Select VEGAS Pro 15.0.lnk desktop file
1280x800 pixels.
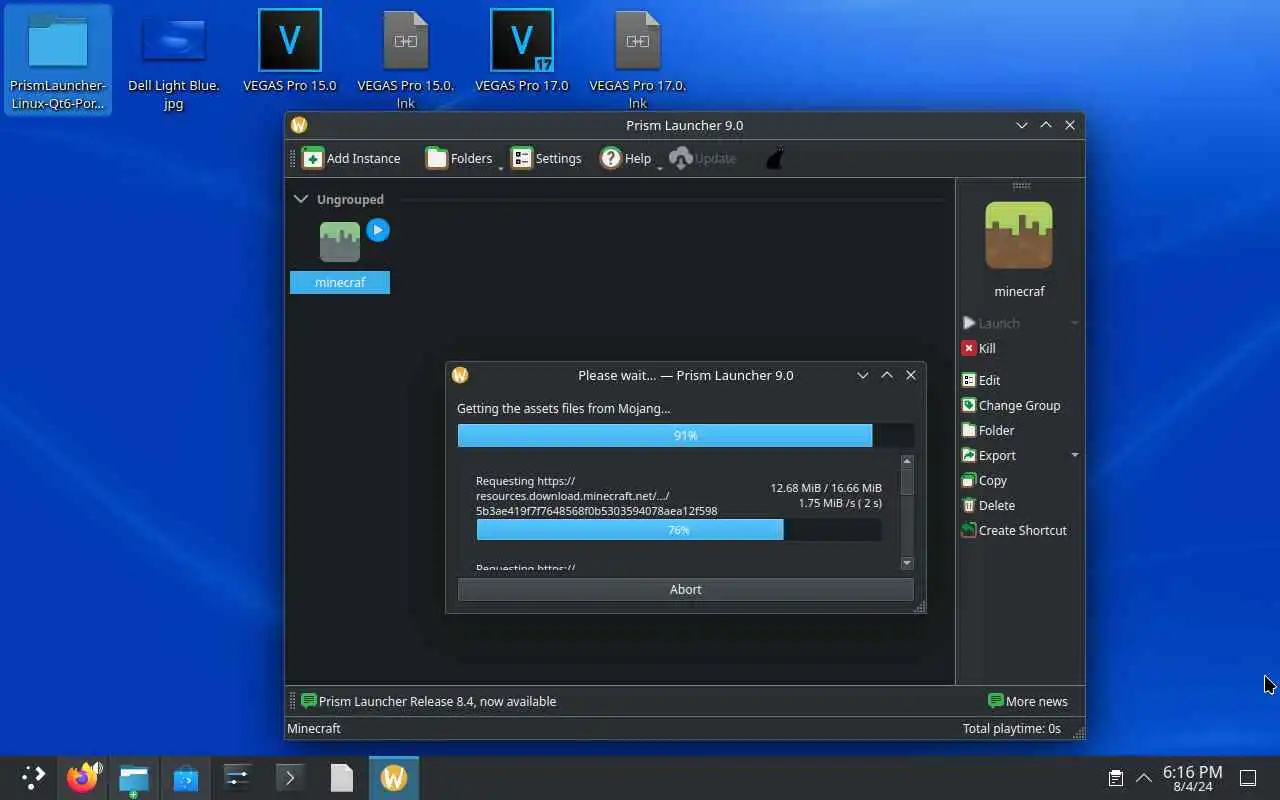[406, 59]
